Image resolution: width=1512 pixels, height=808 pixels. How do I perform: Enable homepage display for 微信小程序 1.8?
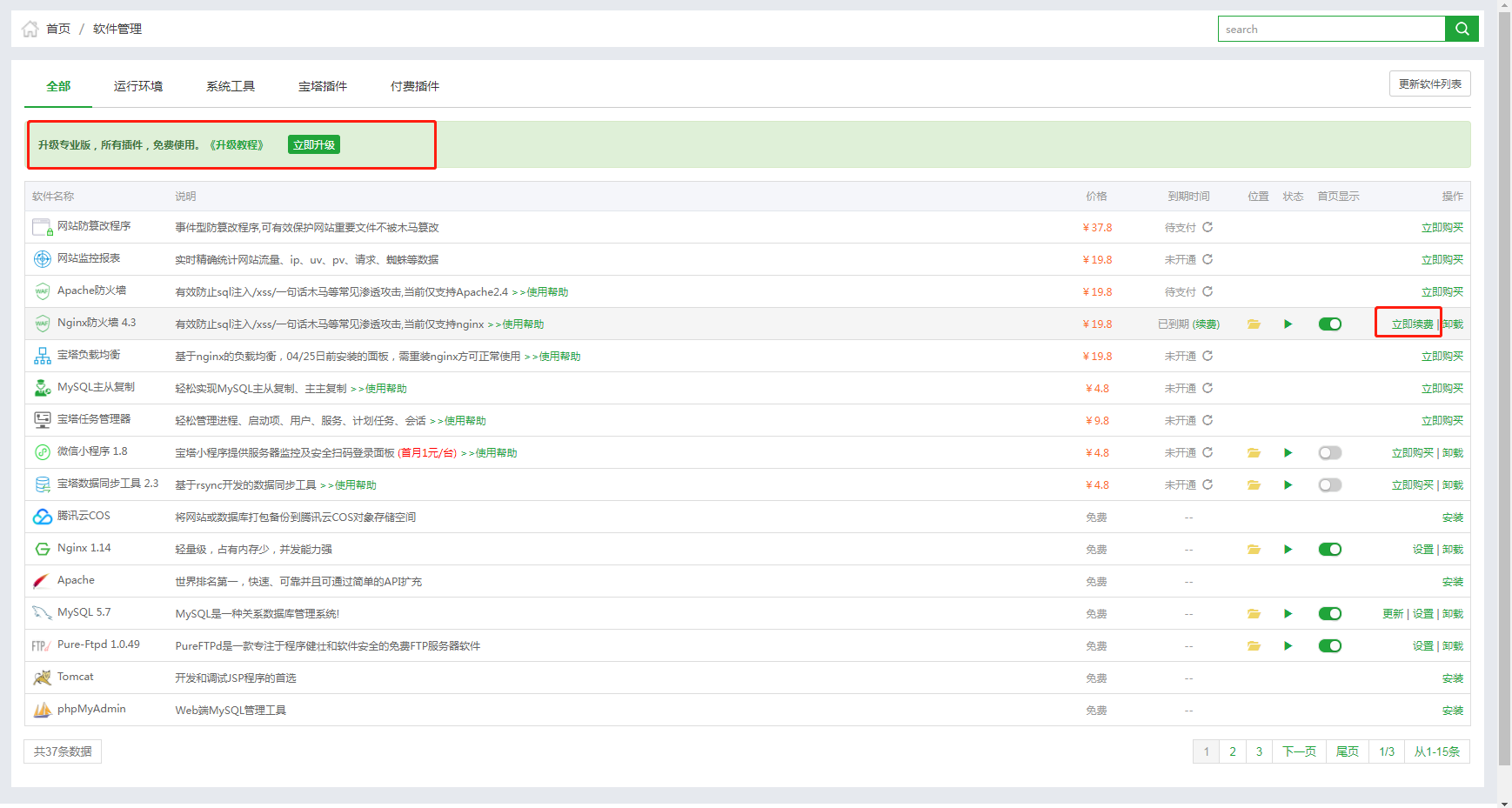(x=1330, y=452)
